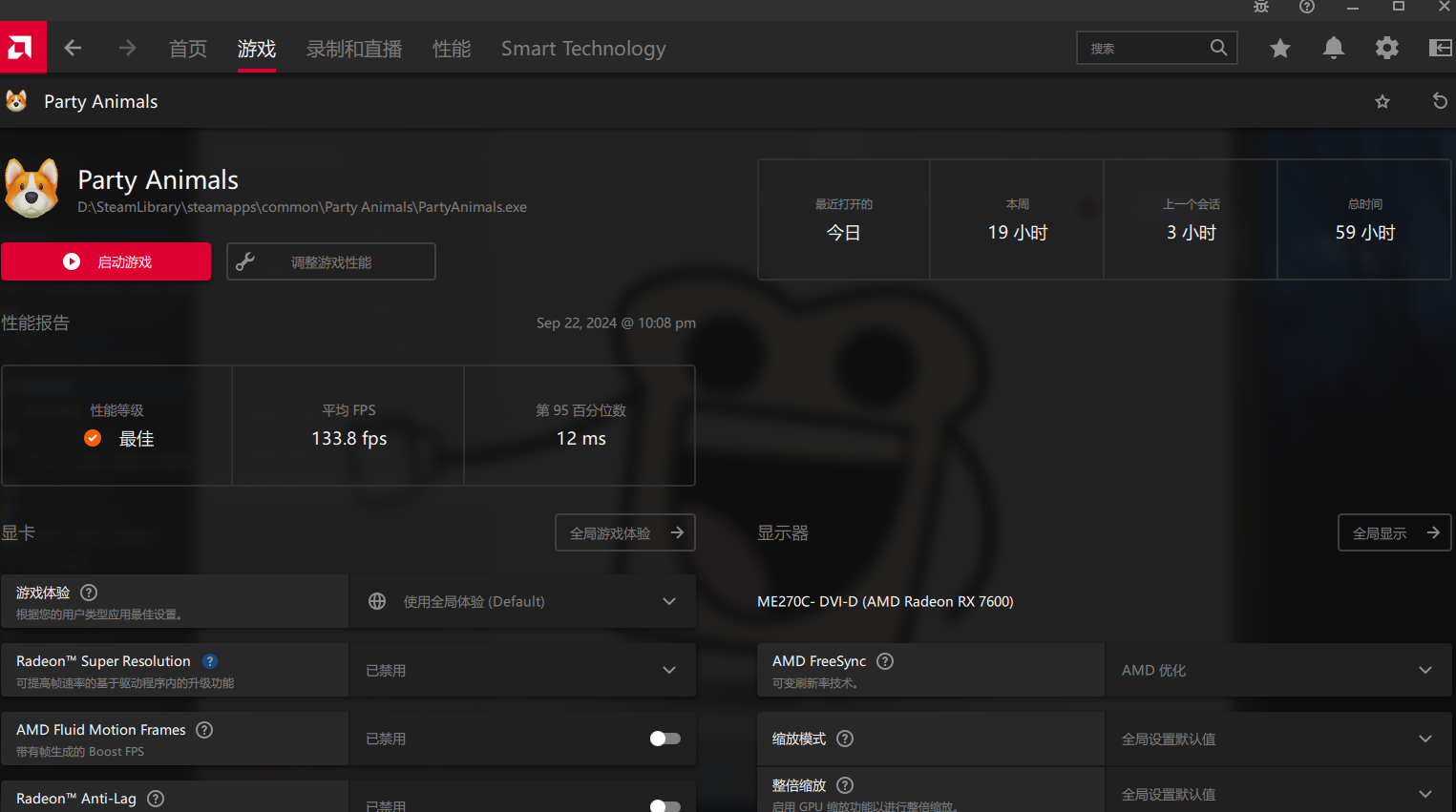
Task: Open help for AMD FreeSync
Action: [x=885, y=661]
